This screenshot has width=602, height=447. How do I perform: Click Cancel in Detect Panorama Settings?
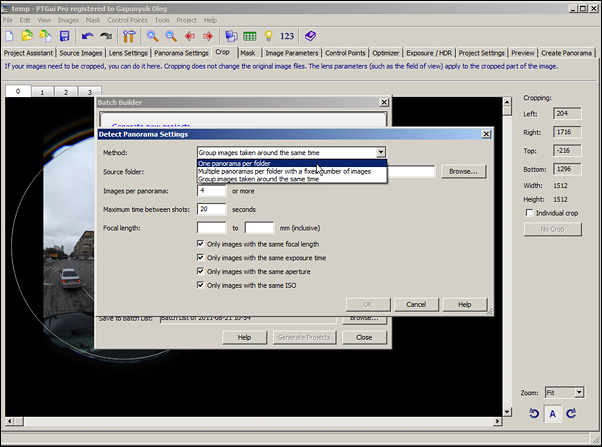416,305
